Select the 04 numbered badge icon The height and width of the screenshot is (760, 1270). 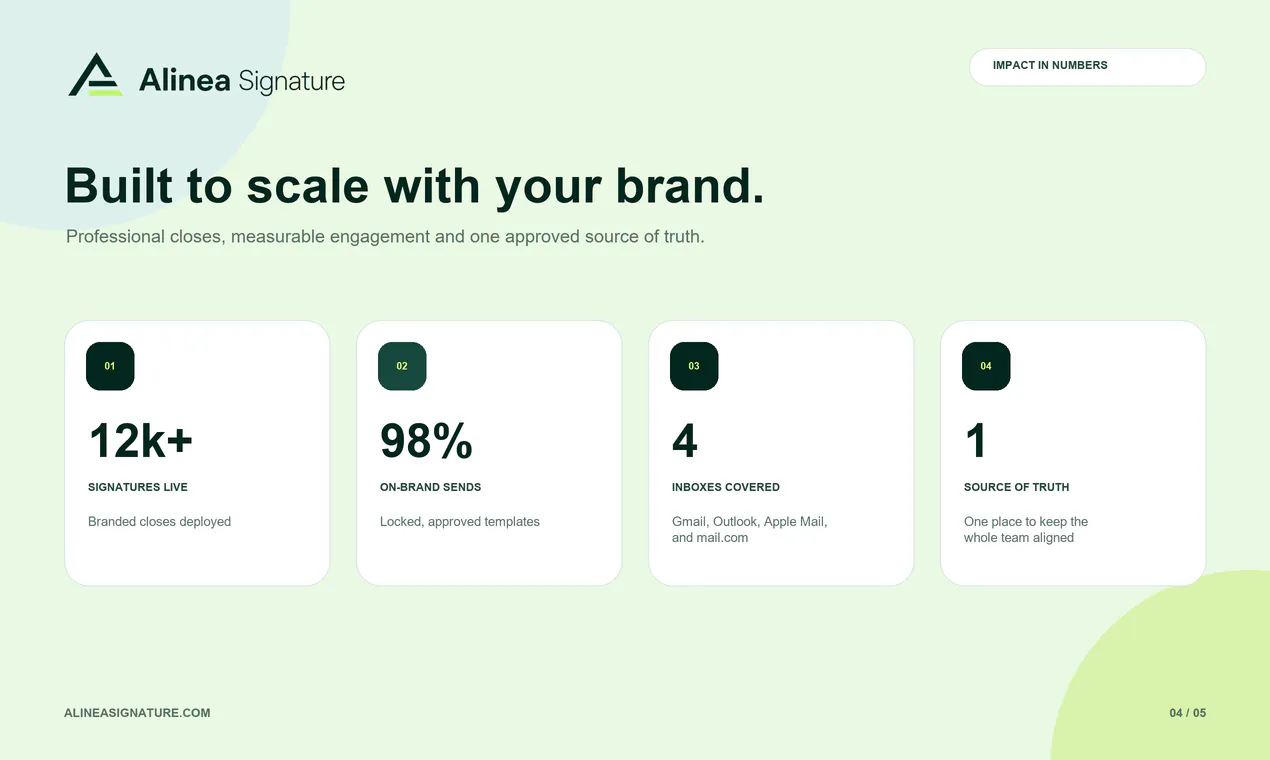[986, 366]
